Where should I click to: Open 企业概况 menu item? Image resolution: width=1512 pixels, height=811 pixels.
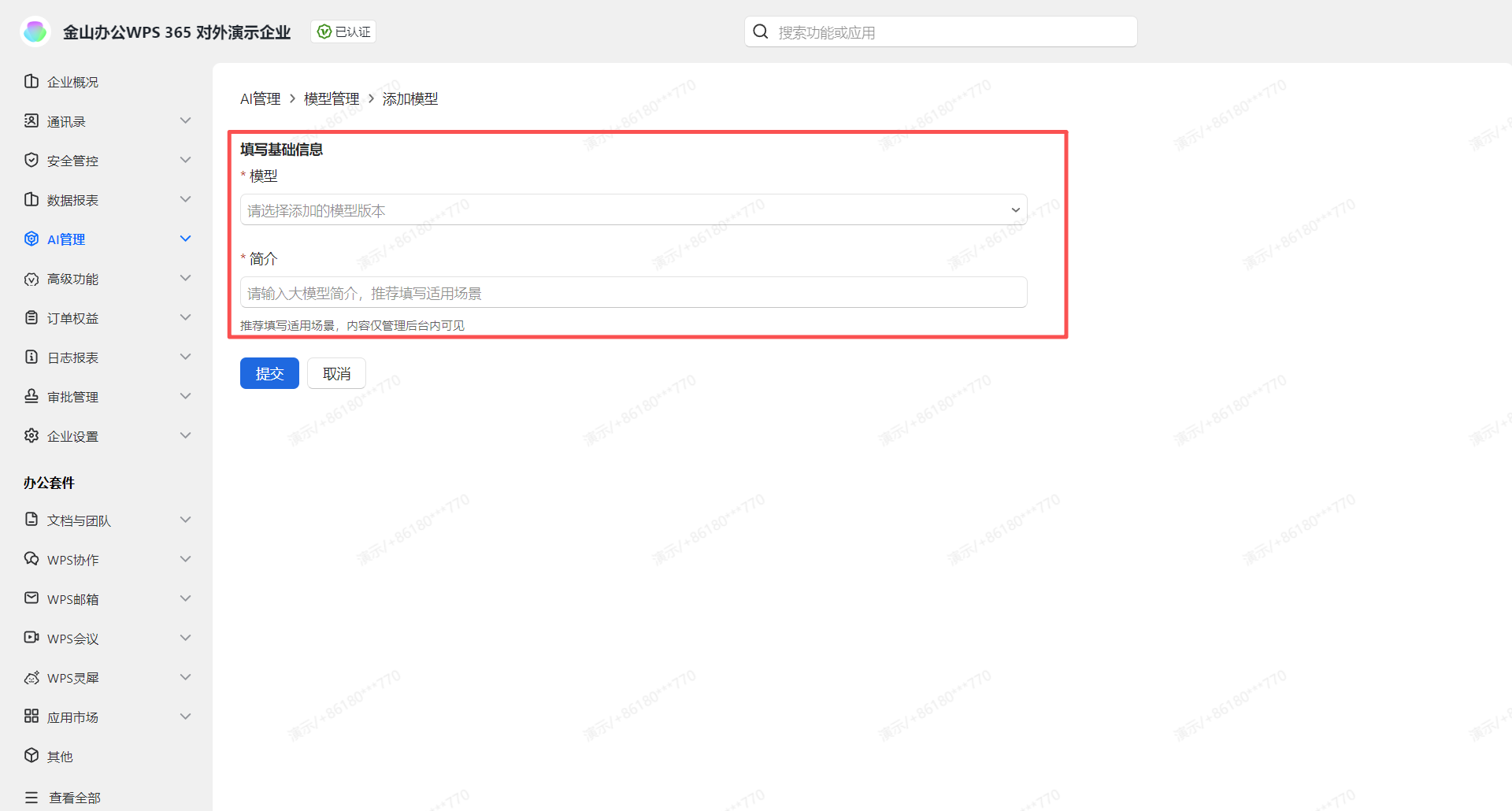tap(72, 82)
